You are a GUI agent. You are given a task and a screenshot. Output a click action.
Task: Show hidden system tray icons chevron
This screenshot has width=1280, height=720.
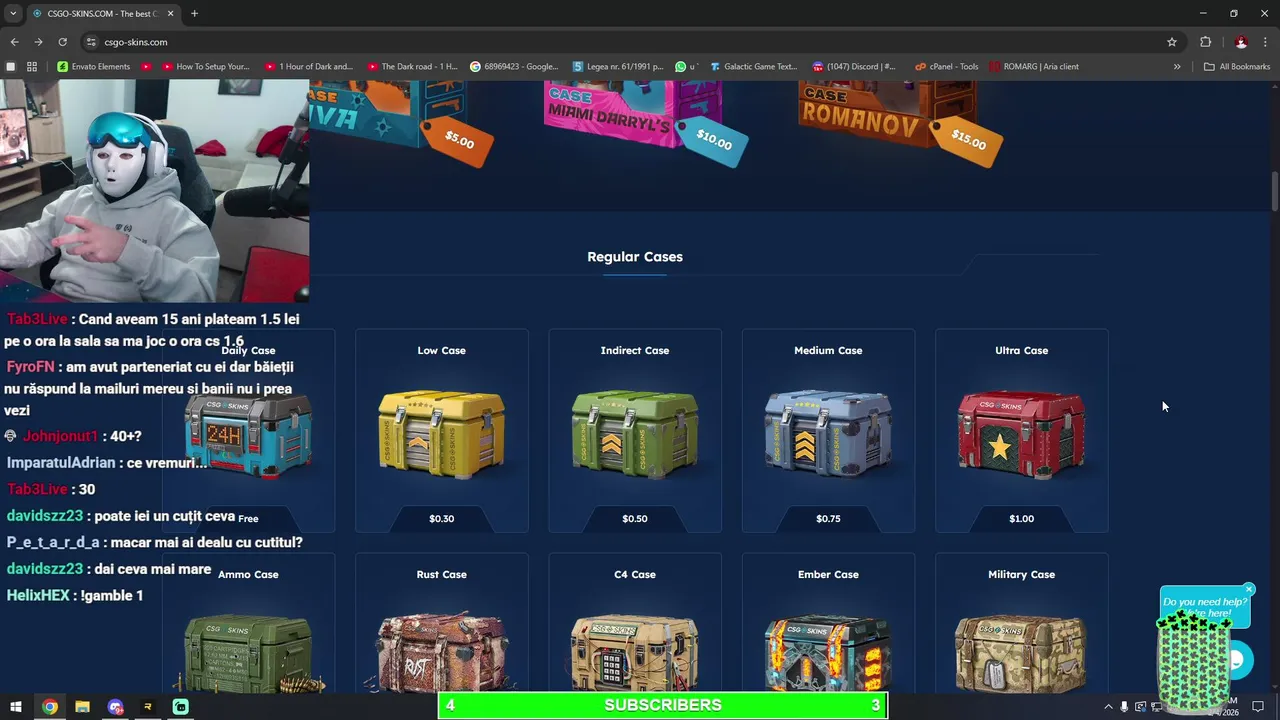coord(1108,707)
